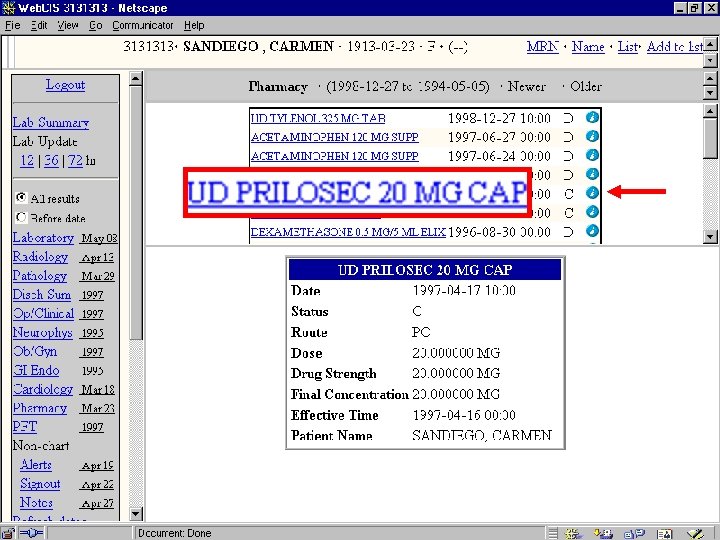Viewport: 720px width, 540px height.
Task: Show 72 hour lab update
Action: click(x=76, y=160)
